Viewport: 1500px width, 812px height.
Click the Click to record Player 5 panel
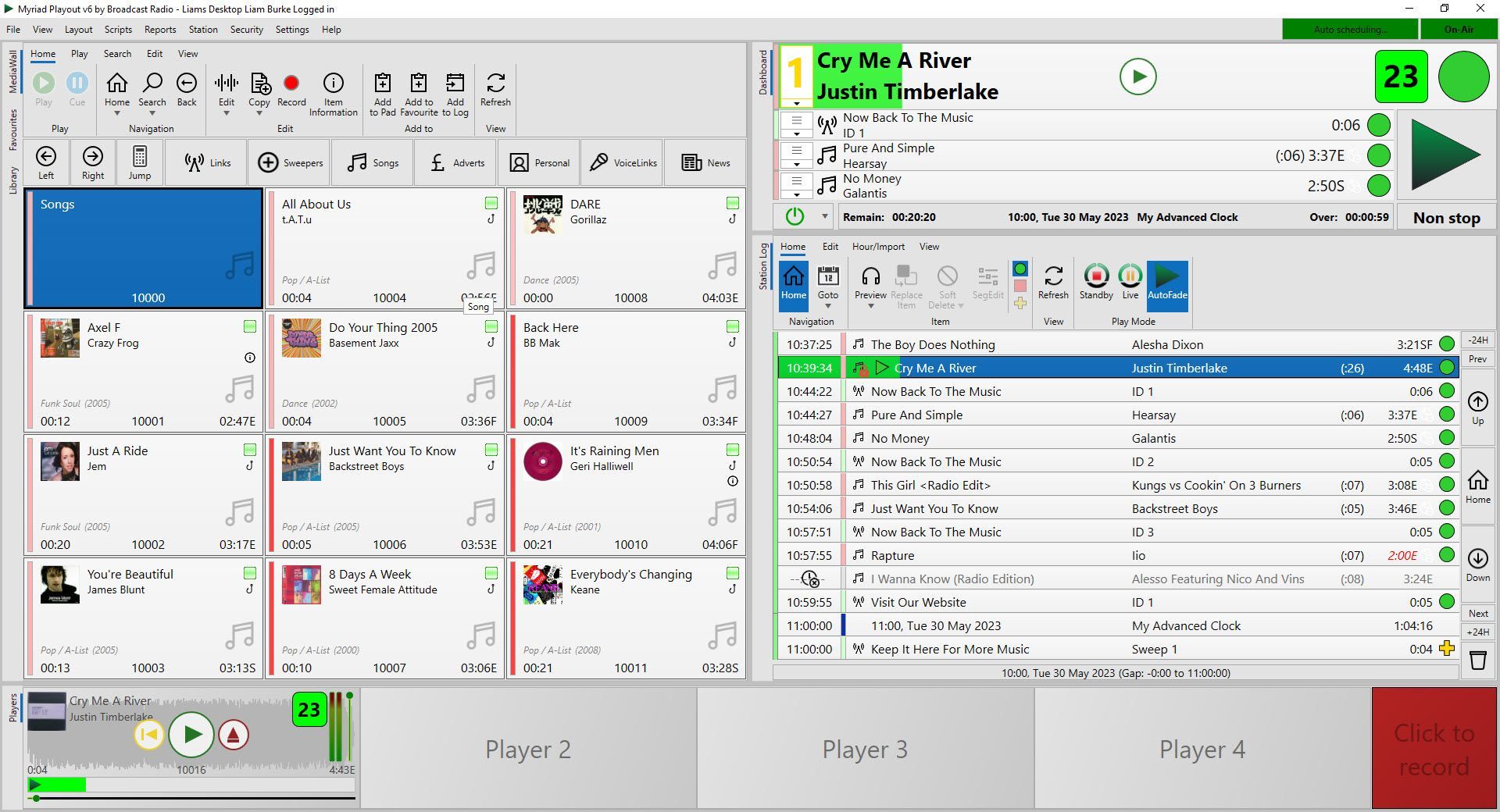click(1434, 749)
